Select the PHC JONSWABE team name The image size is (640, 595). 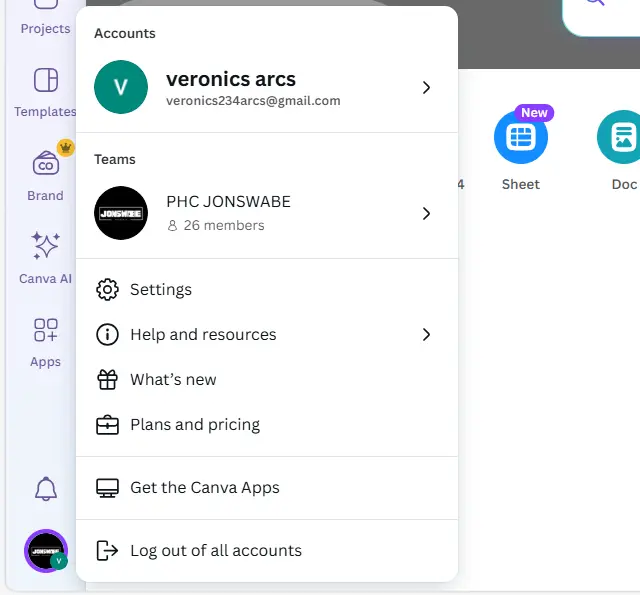[x=229, y=202]
